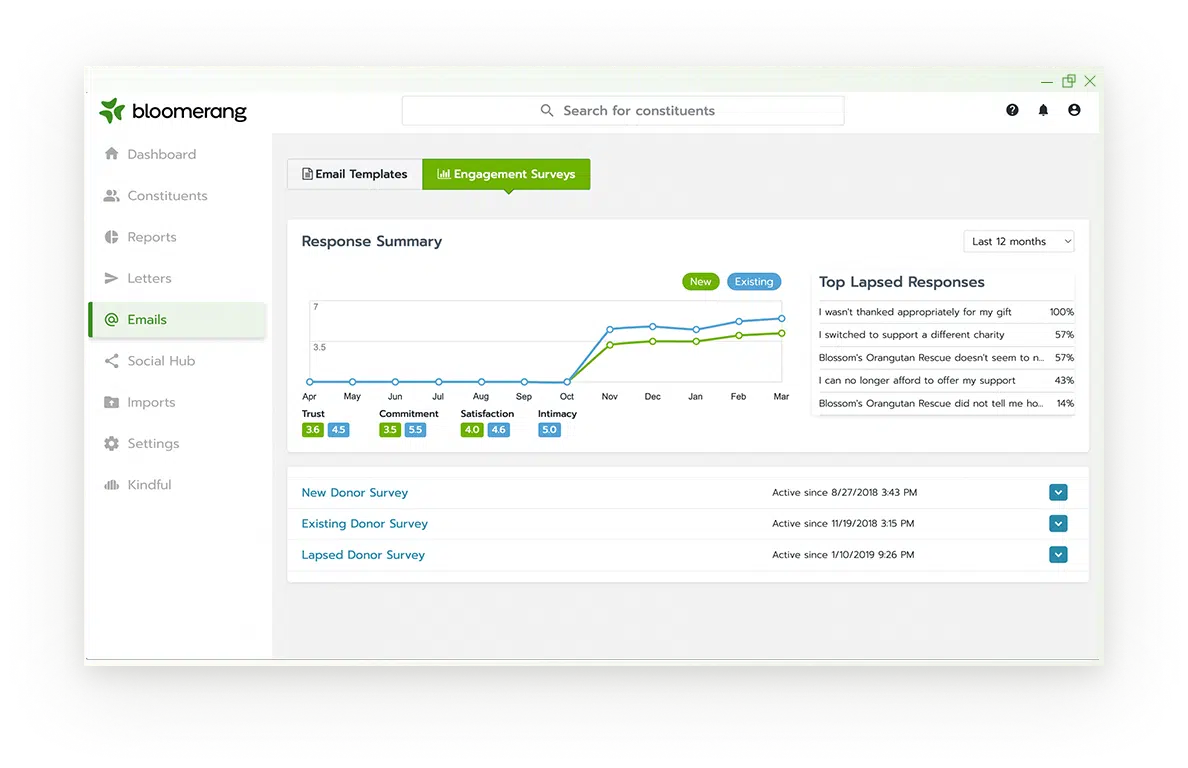Select 'Blossom's Orangutan Rescue doesn't seem' row
The image size is (1188, 768).
pyautogui.click(x=946, y=357)
